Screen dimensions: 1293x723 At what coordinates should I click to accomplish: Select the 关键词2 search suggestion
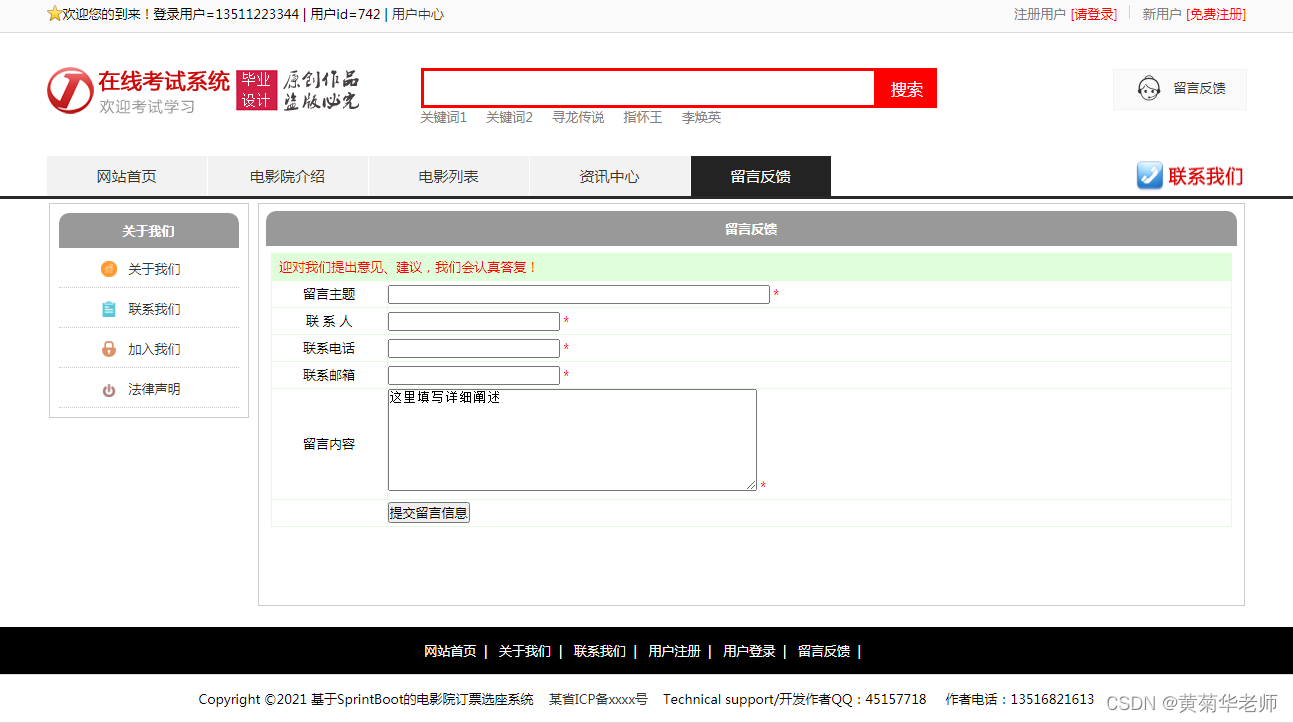click(510, 118)
